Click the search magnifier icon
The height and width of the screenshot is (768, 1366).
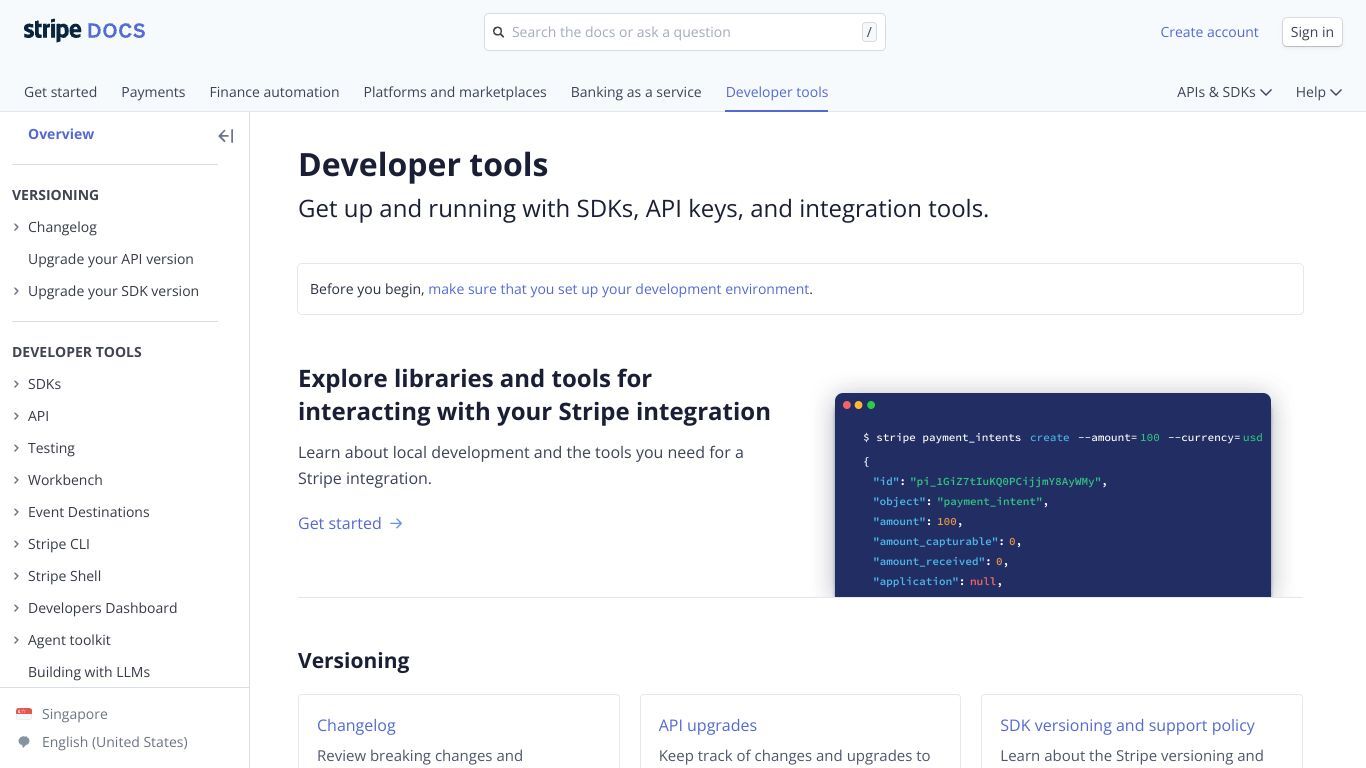499,32
